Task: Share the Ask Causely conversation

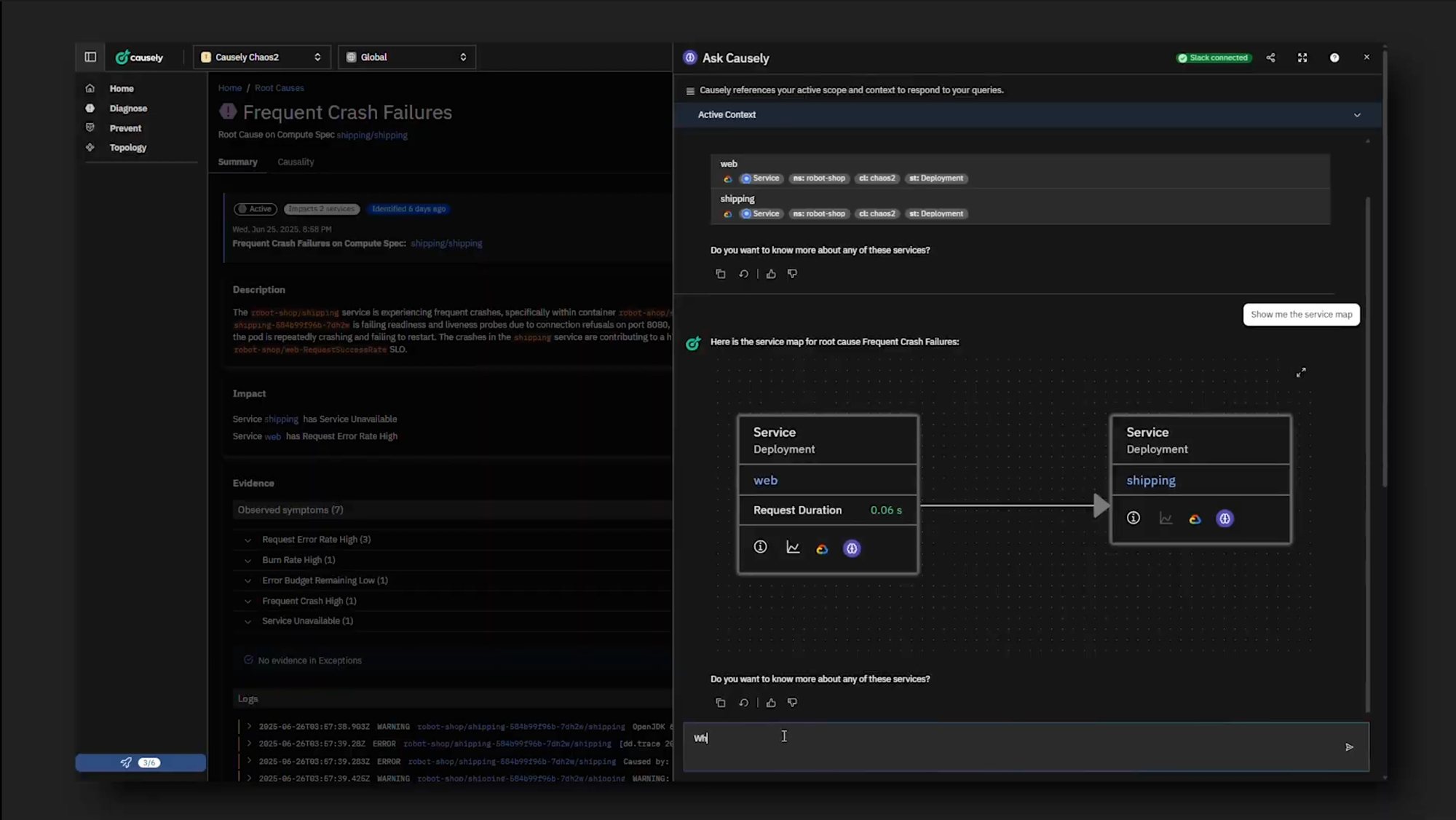Action: pos(1271,58)
